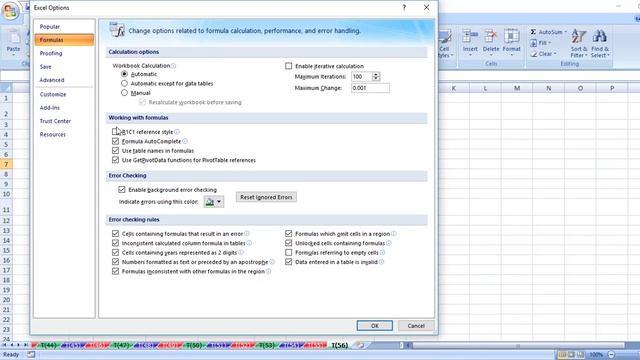Screen dimensions: 640x360
Task: Select row 7 header in worksheet
Action: point(6,164)
